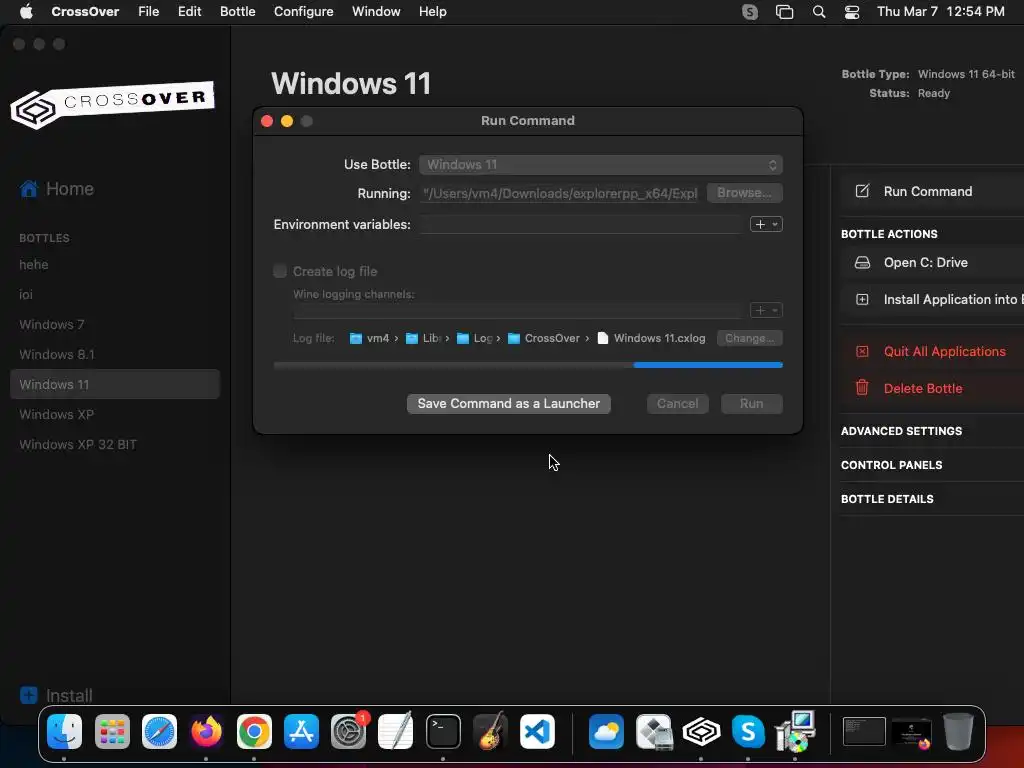Viewport: 1024px width, 768px height.
Task: Click the Cancel button in Run Command dialog
Action: 677,404
